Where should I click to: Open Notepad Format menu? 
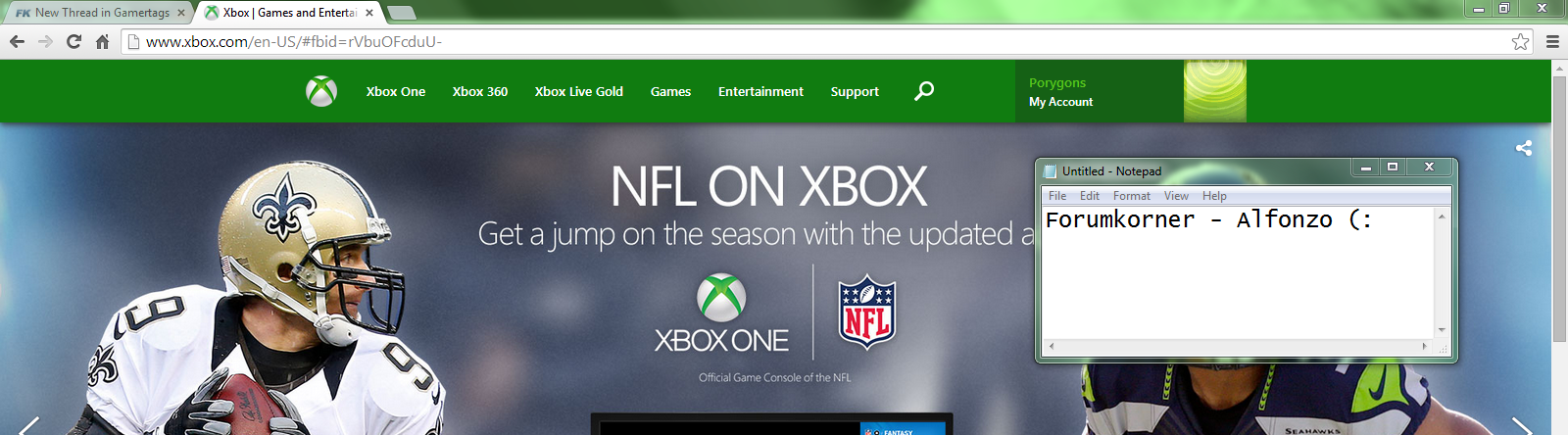click(1132, 196)
